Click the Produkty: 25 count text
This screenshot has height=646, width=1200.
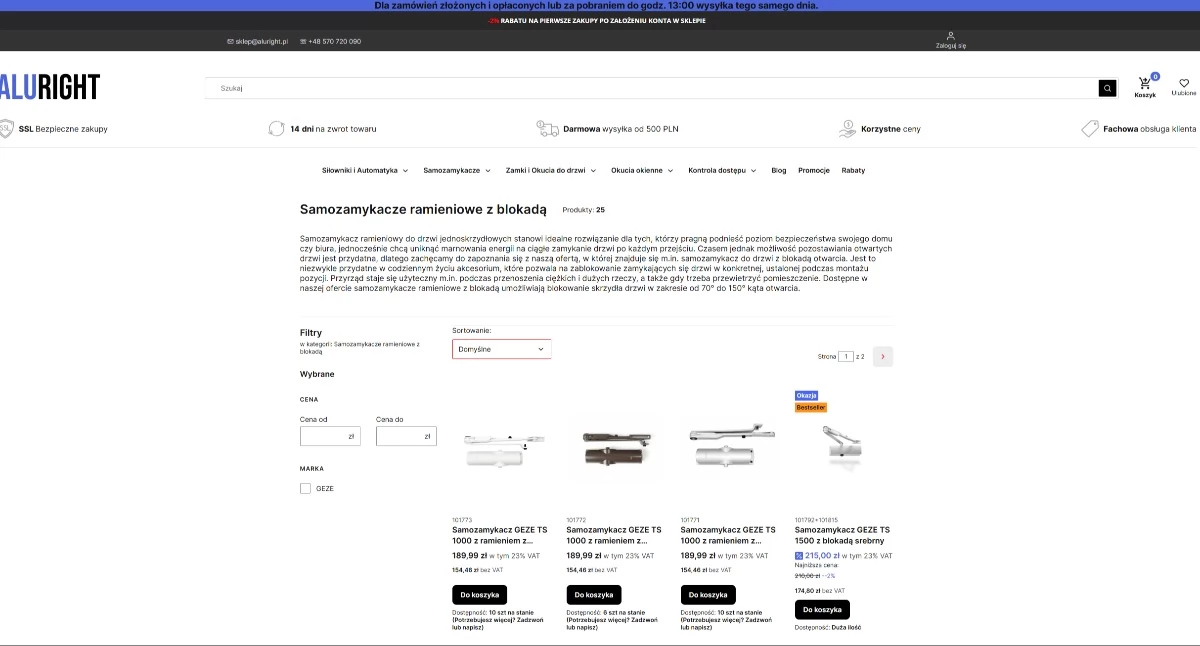click(584, 210)
